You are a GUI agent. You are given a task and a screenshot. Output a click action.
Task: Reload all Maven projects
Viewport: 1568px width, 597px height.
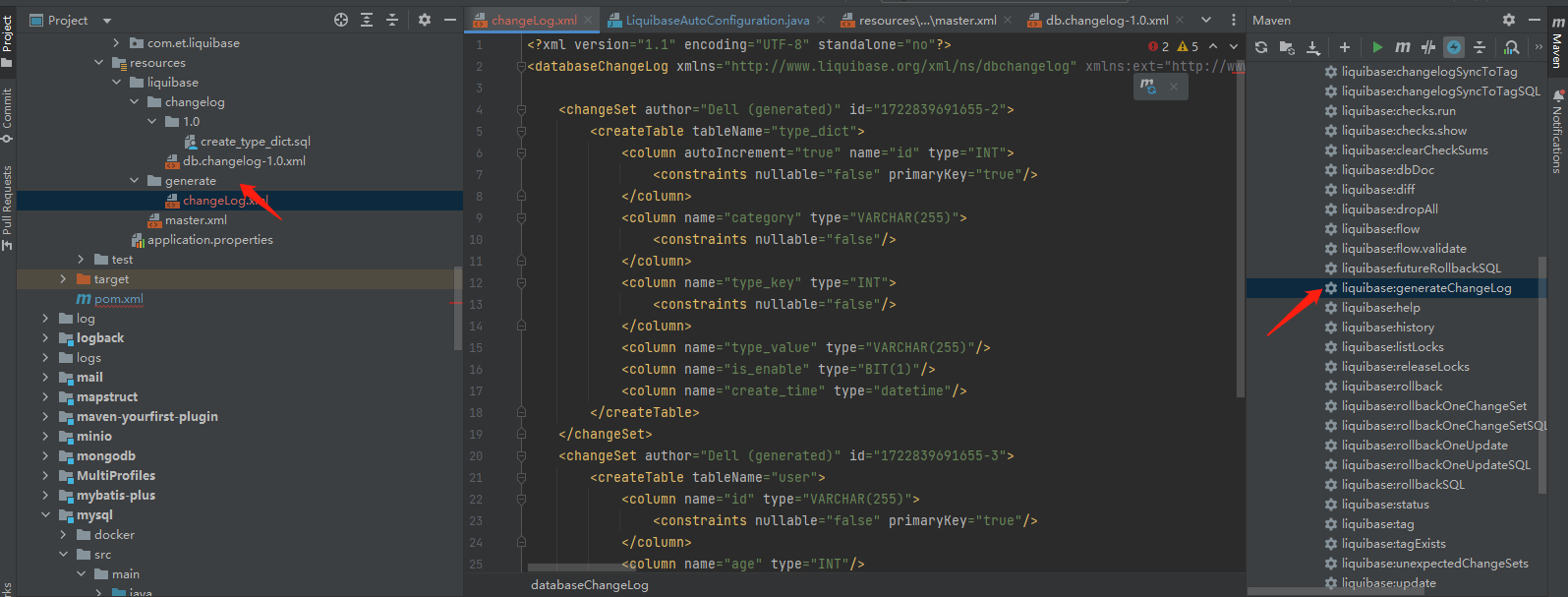(1261, 47)
